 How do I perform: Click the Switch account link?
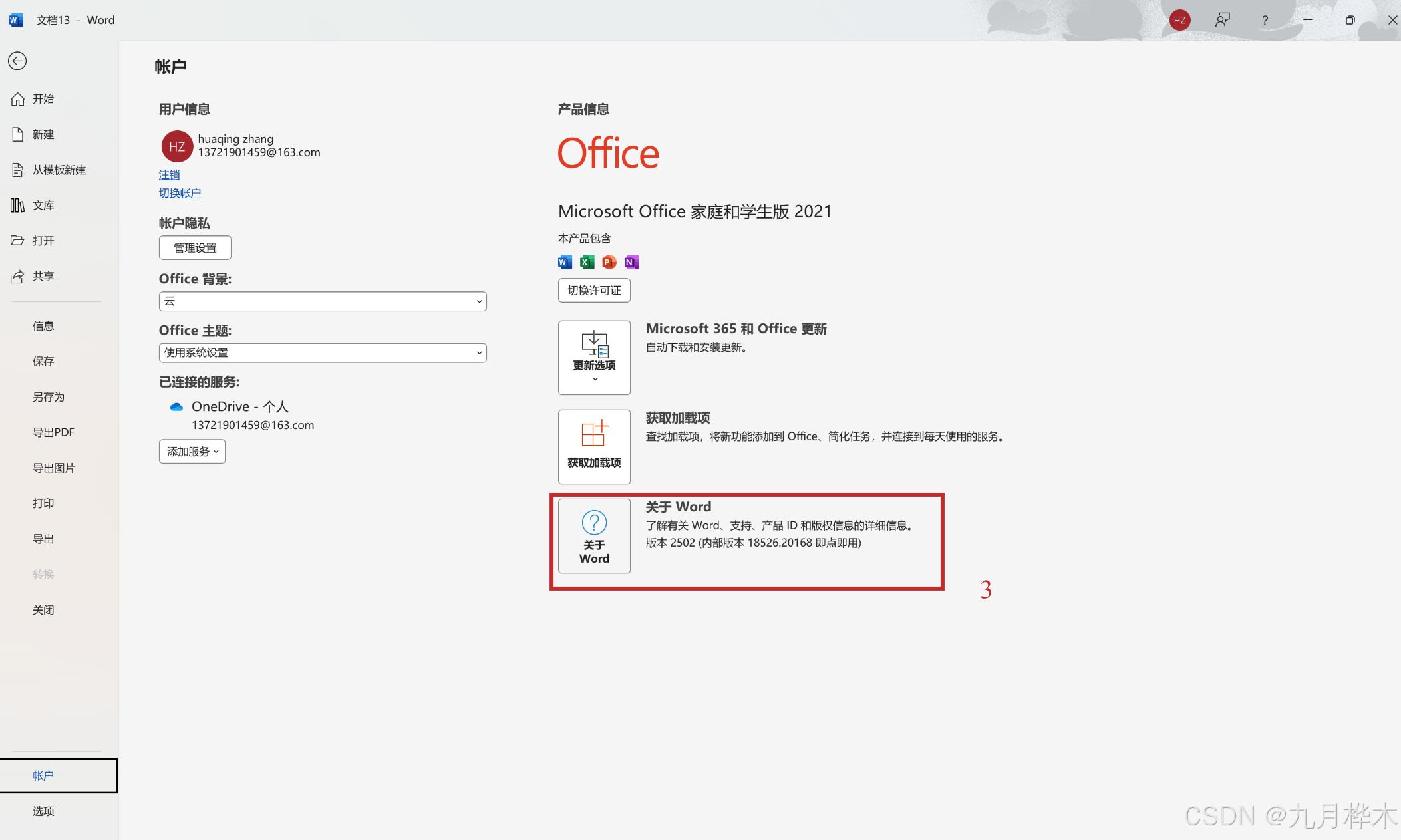click(x=180, y=192)
